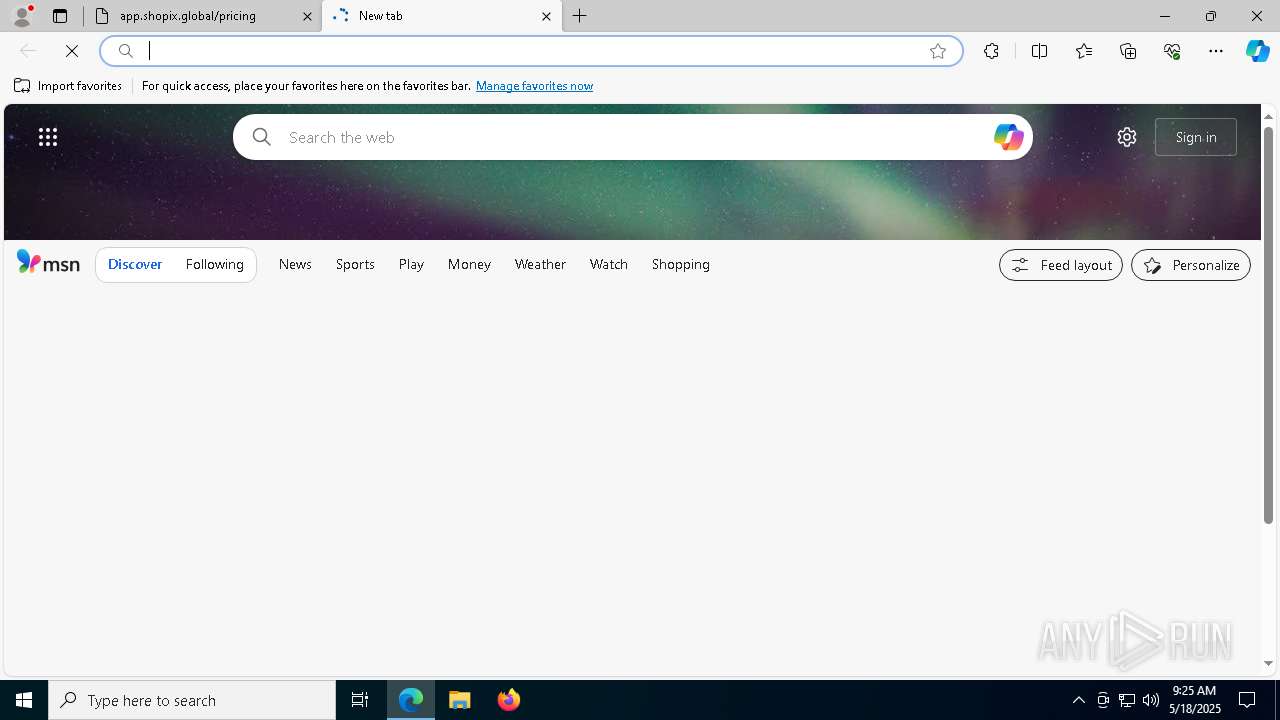
Task: Open the Weather section
Action: (540, 264)
